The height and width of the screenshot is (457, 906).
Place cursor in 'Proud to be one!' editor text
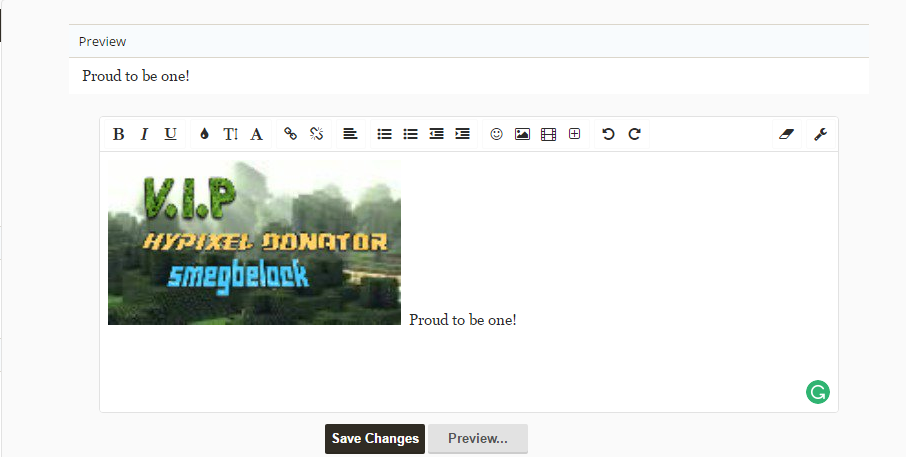click(463, 320)
